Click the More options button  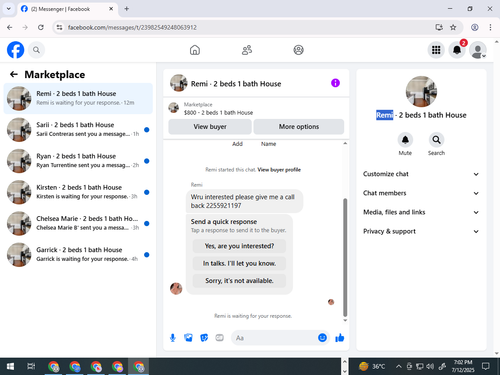click(299, 127)
